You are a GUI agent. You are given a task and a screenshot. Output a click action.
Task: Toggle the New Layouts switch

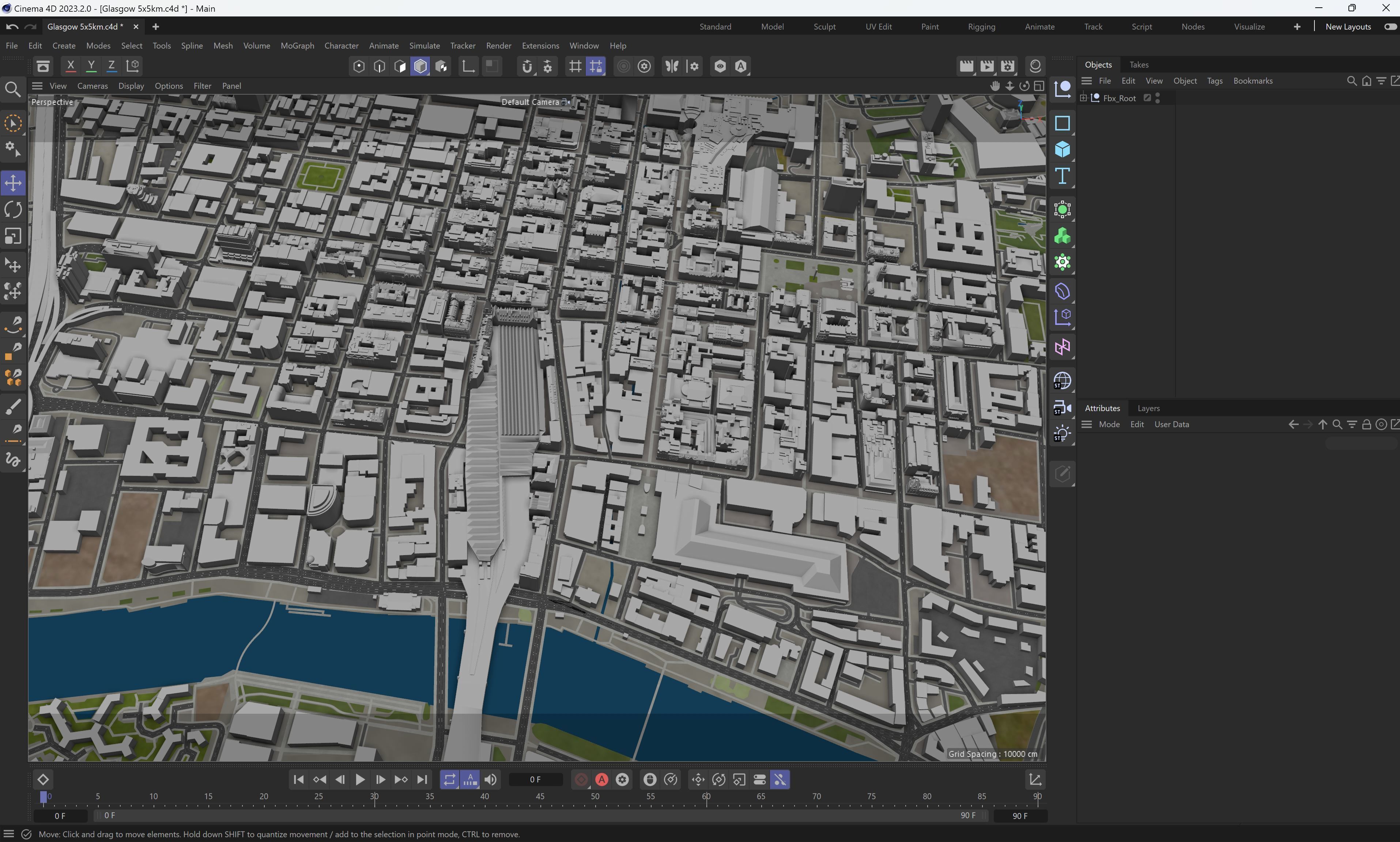[1390, 27]
